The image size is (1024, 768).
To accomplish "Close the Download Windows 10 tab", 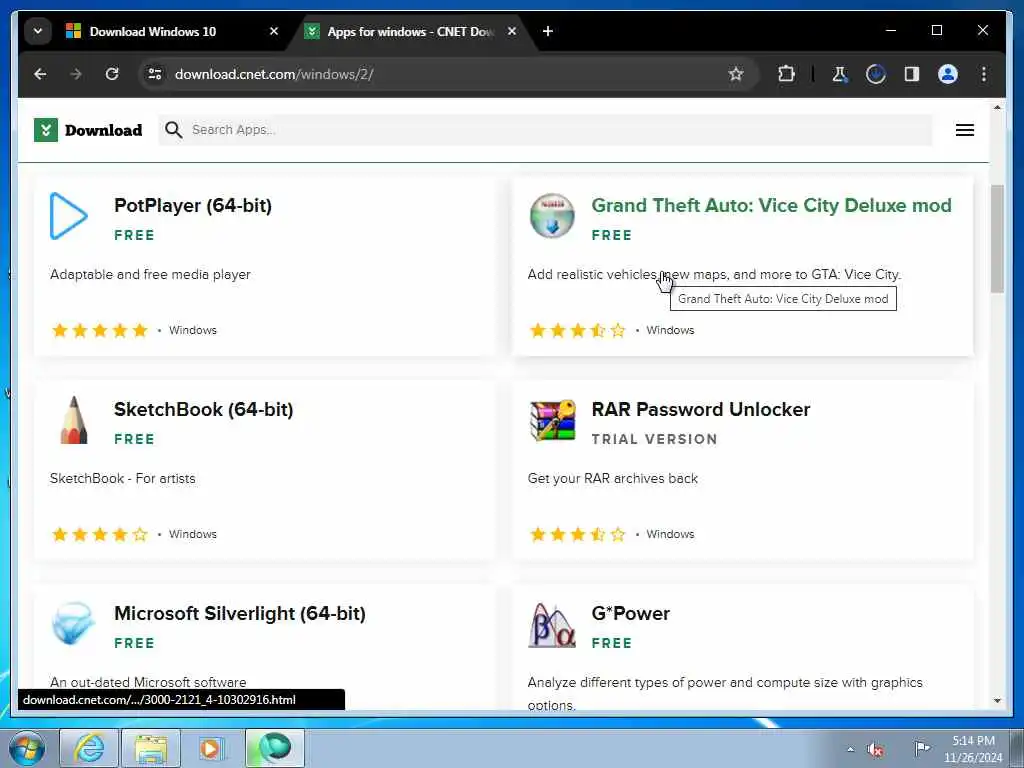I will 274,31.
